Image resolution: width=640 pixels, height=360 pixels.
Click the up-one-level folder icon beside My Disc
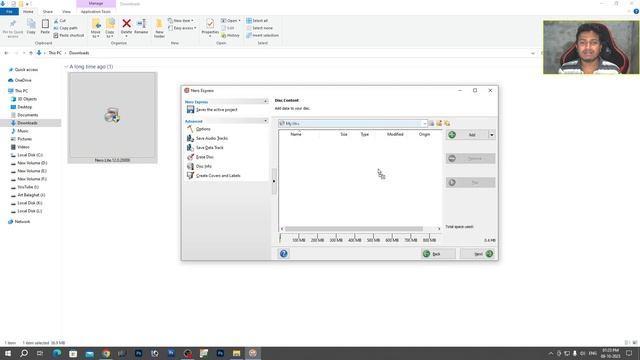tap(431, 123)
